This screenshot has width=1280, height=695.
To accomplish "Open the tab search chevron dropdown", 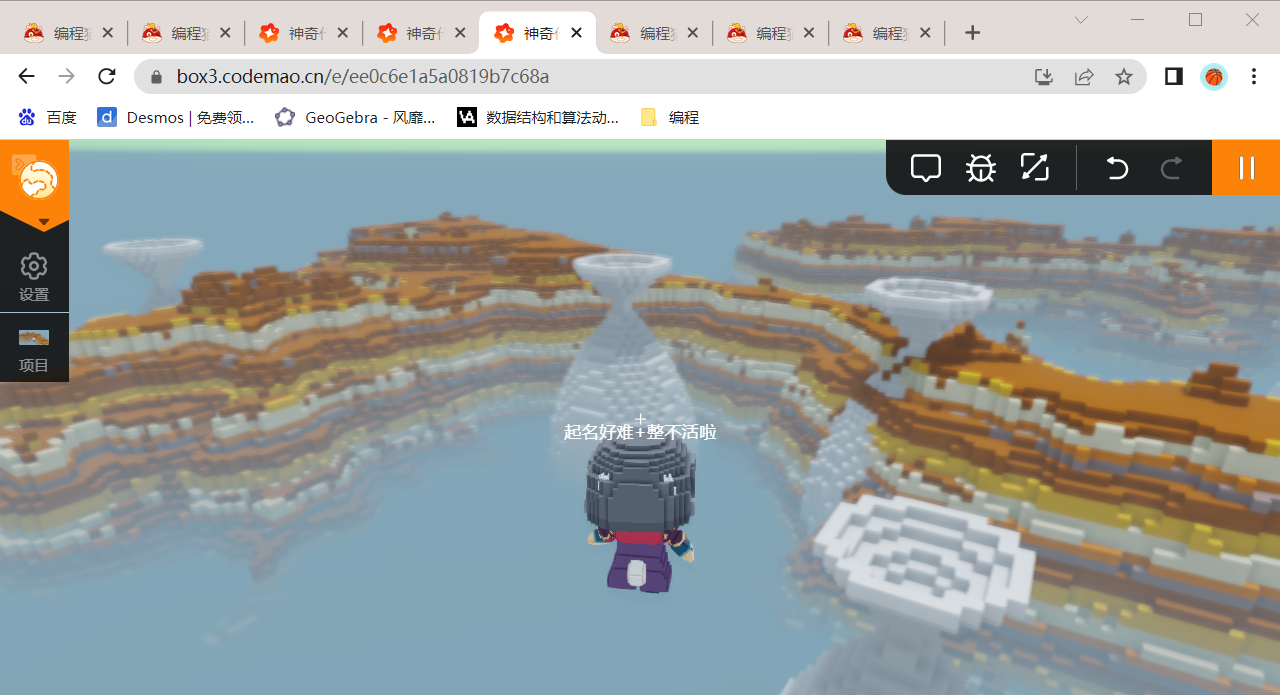I will (1081, 20).
